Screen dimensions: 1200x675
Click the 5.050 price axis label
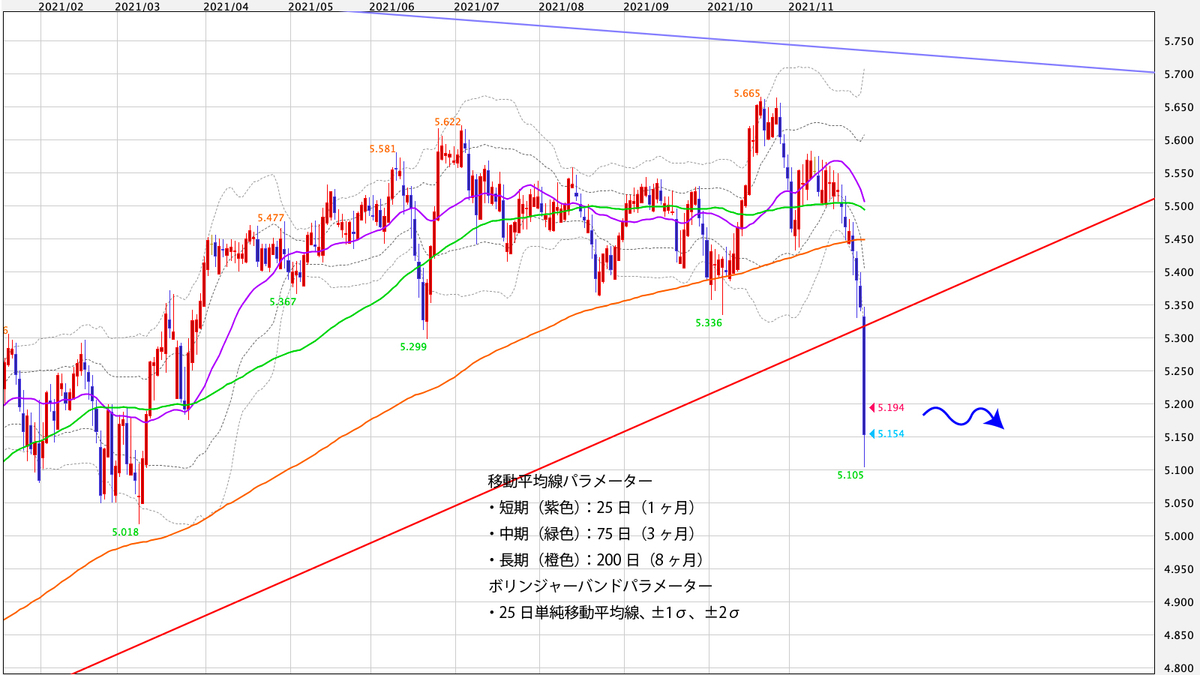coord(1179,503)
